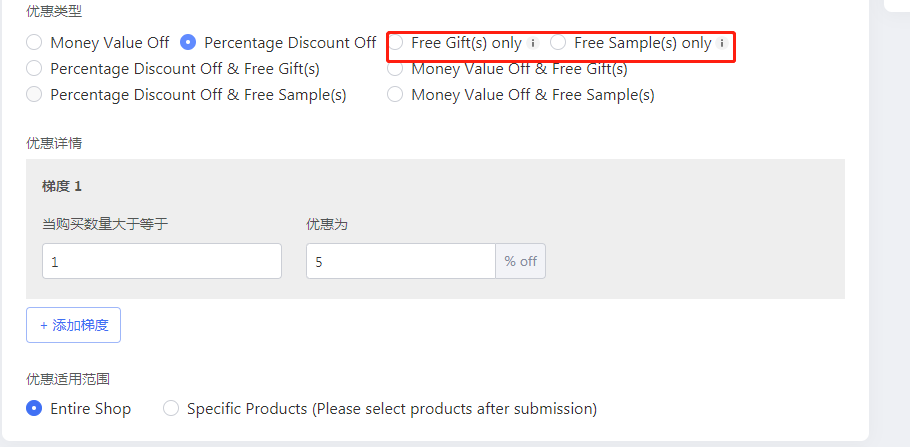Click the 优惠类型 section label

[x=54, y=11]
